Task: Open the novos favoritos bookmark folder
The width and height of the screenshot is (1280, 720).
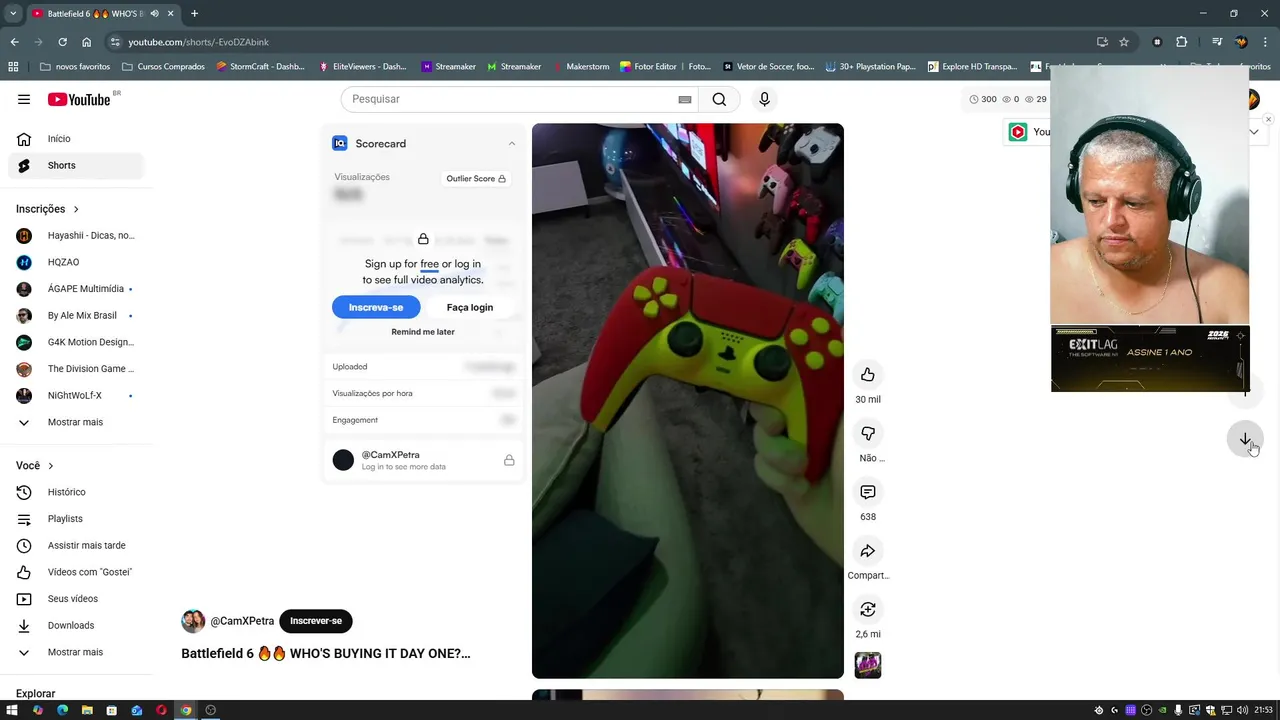Action: (75, 66)
